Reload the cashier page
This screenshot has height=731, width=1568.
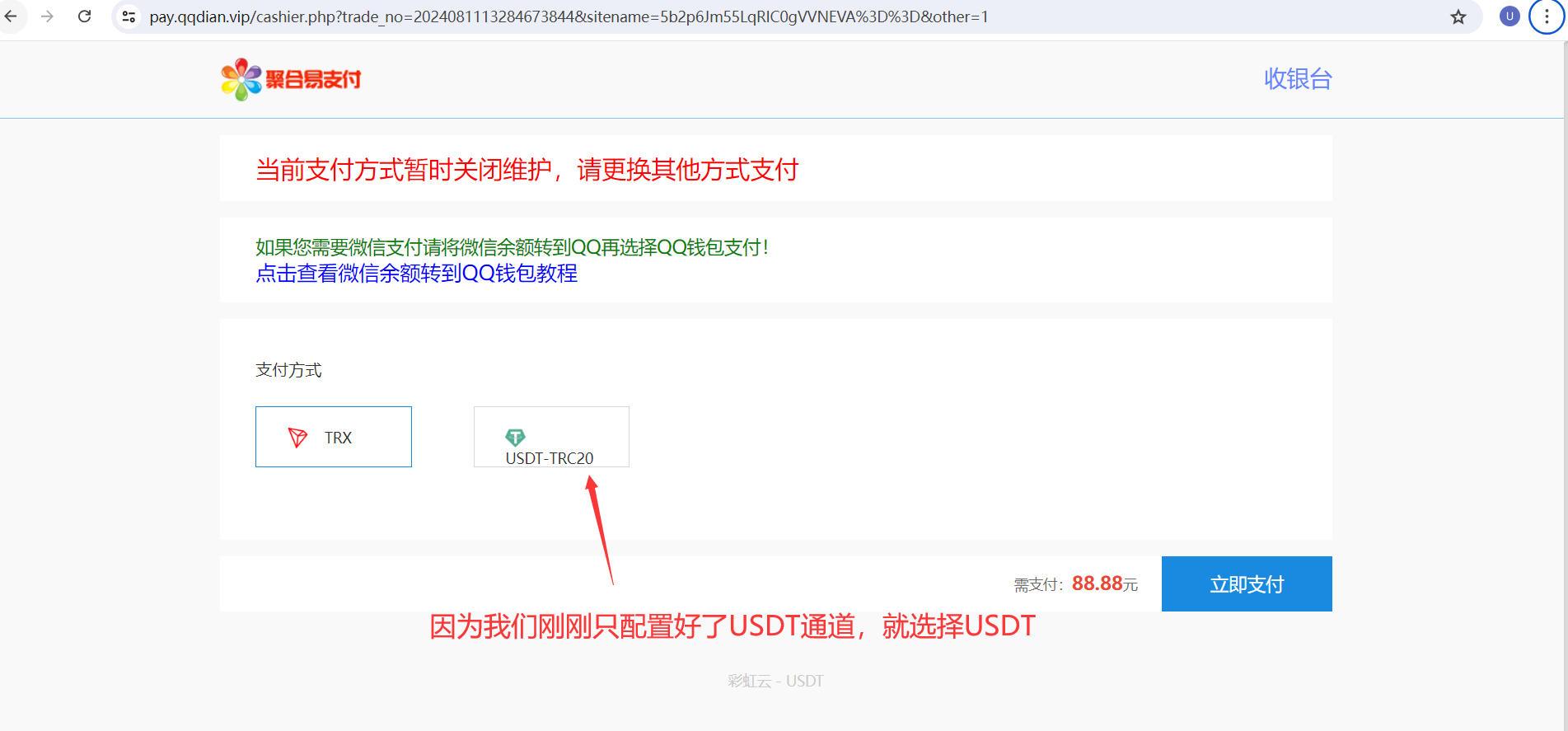coord(84,16)
